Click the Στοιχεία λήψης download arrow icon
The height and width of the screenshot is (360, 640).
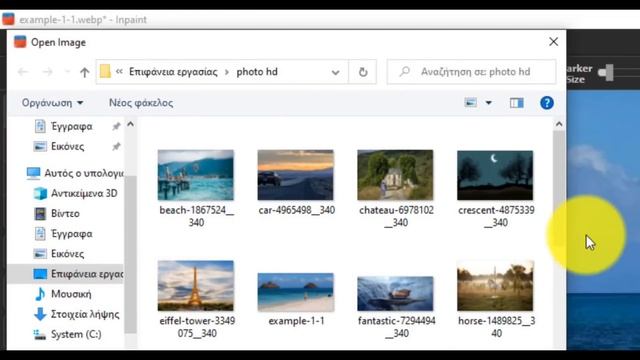pyautogui.click(x=40, y=314)
